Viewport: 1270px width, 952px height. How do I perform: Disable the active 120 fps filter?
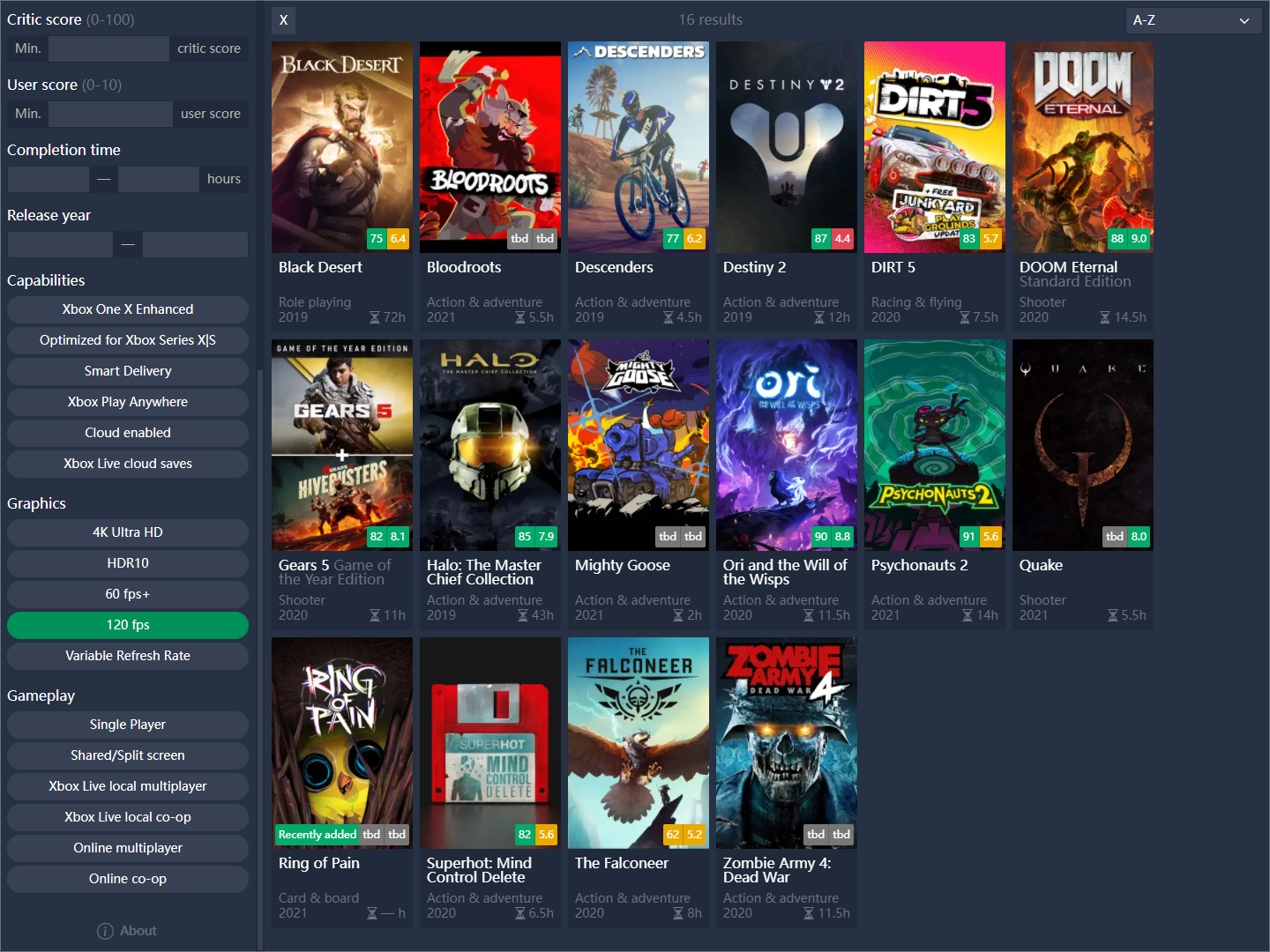[127, 625]
